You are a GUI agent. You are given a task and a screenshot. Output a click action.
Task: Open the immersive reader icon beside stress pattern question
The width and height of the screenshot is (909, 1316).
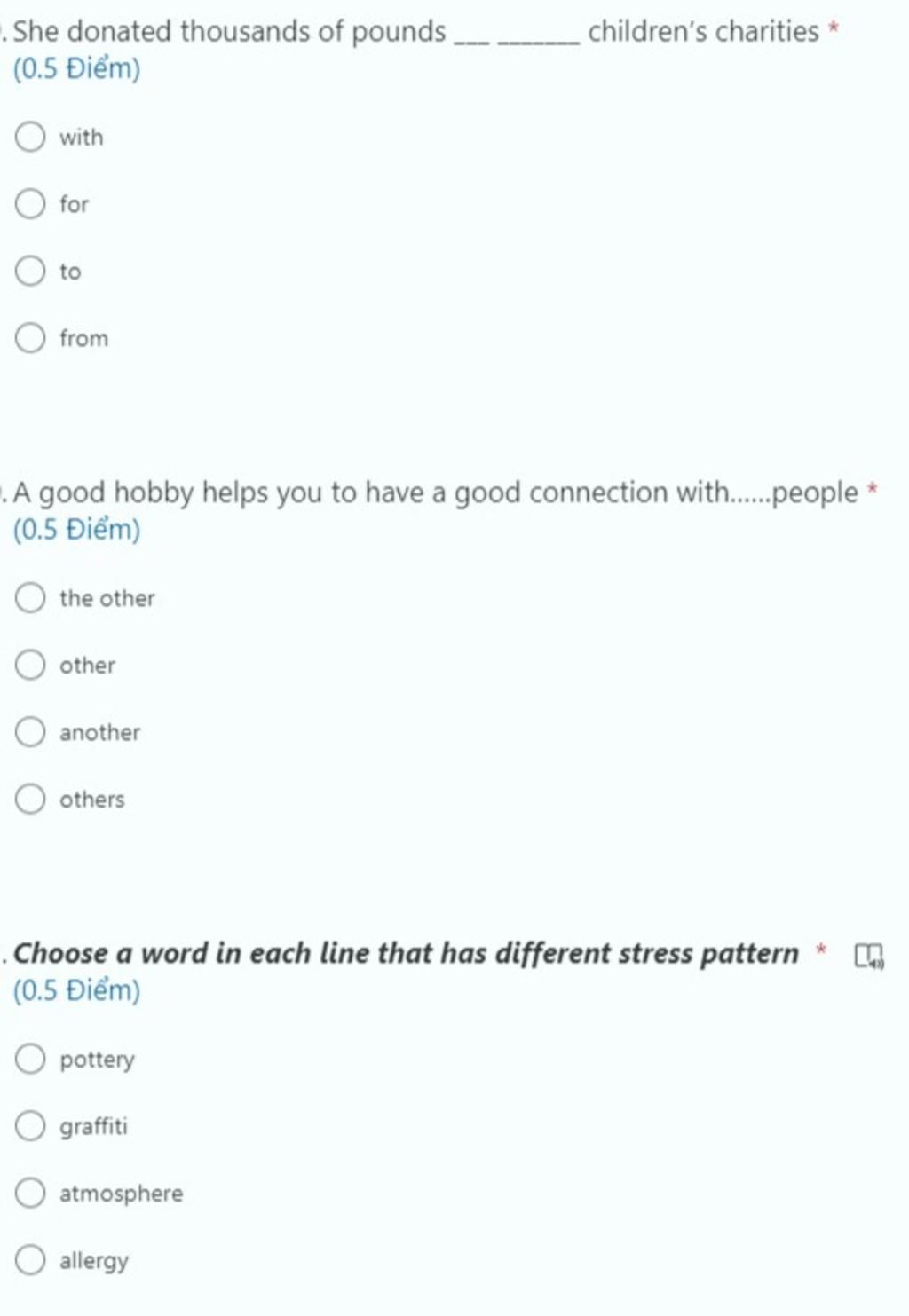[x=869, y=956]
